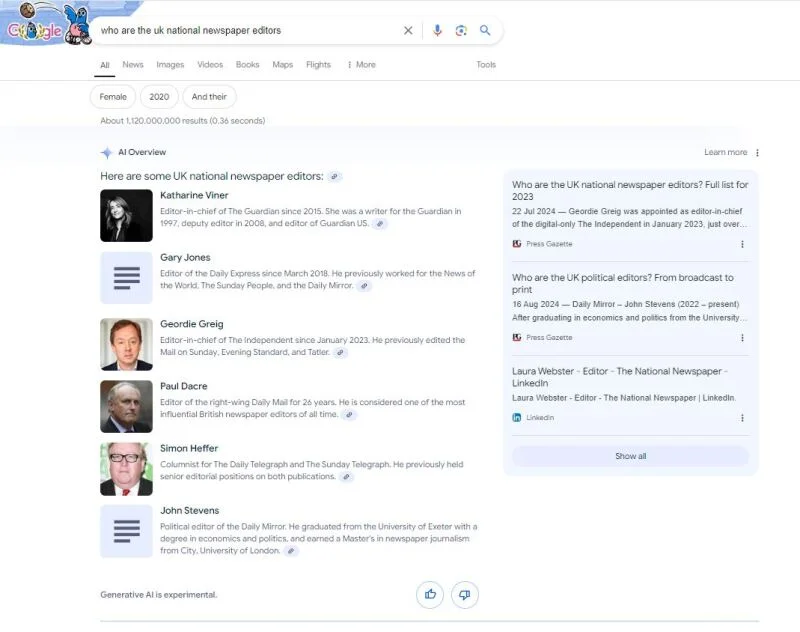The width and height of the screenshot is (800, 632).
Task: Expand the More search categories menu
Action: coord(361,65)
